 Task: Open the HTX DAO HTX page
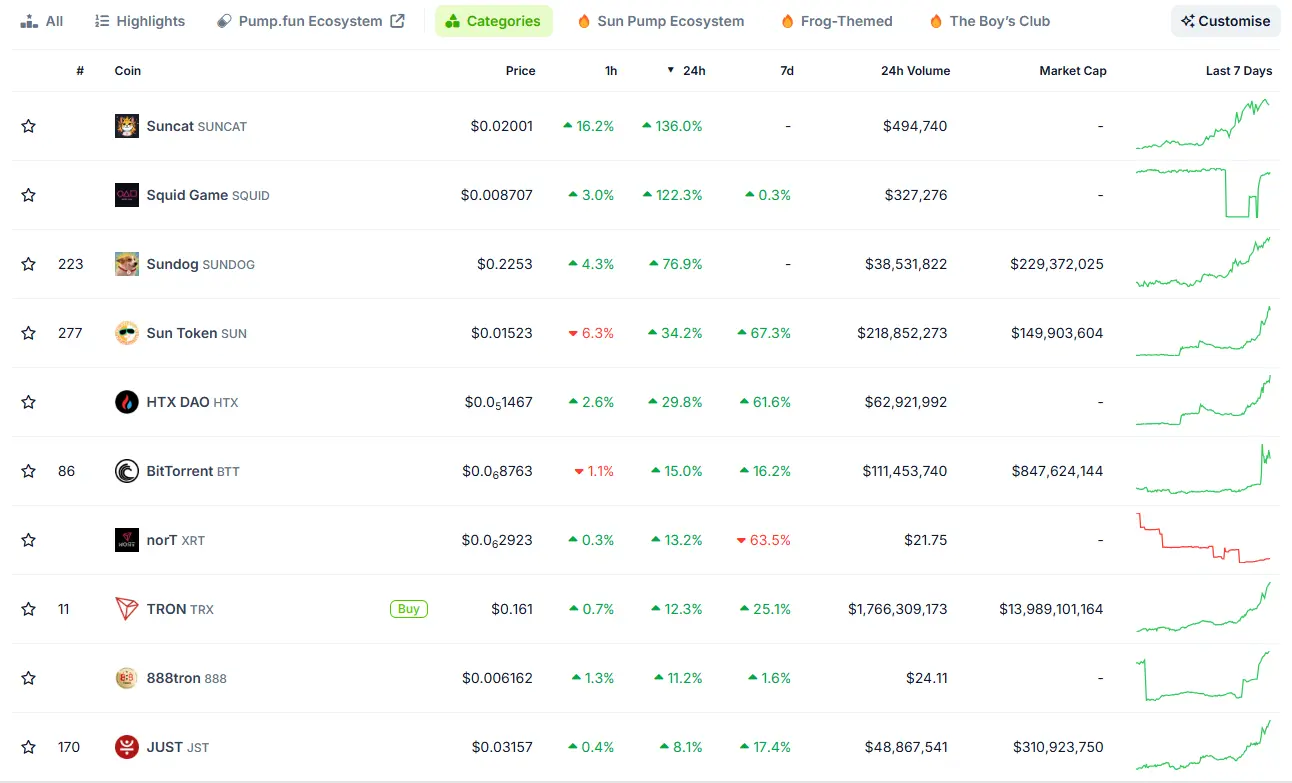click(x=193, y=402)
